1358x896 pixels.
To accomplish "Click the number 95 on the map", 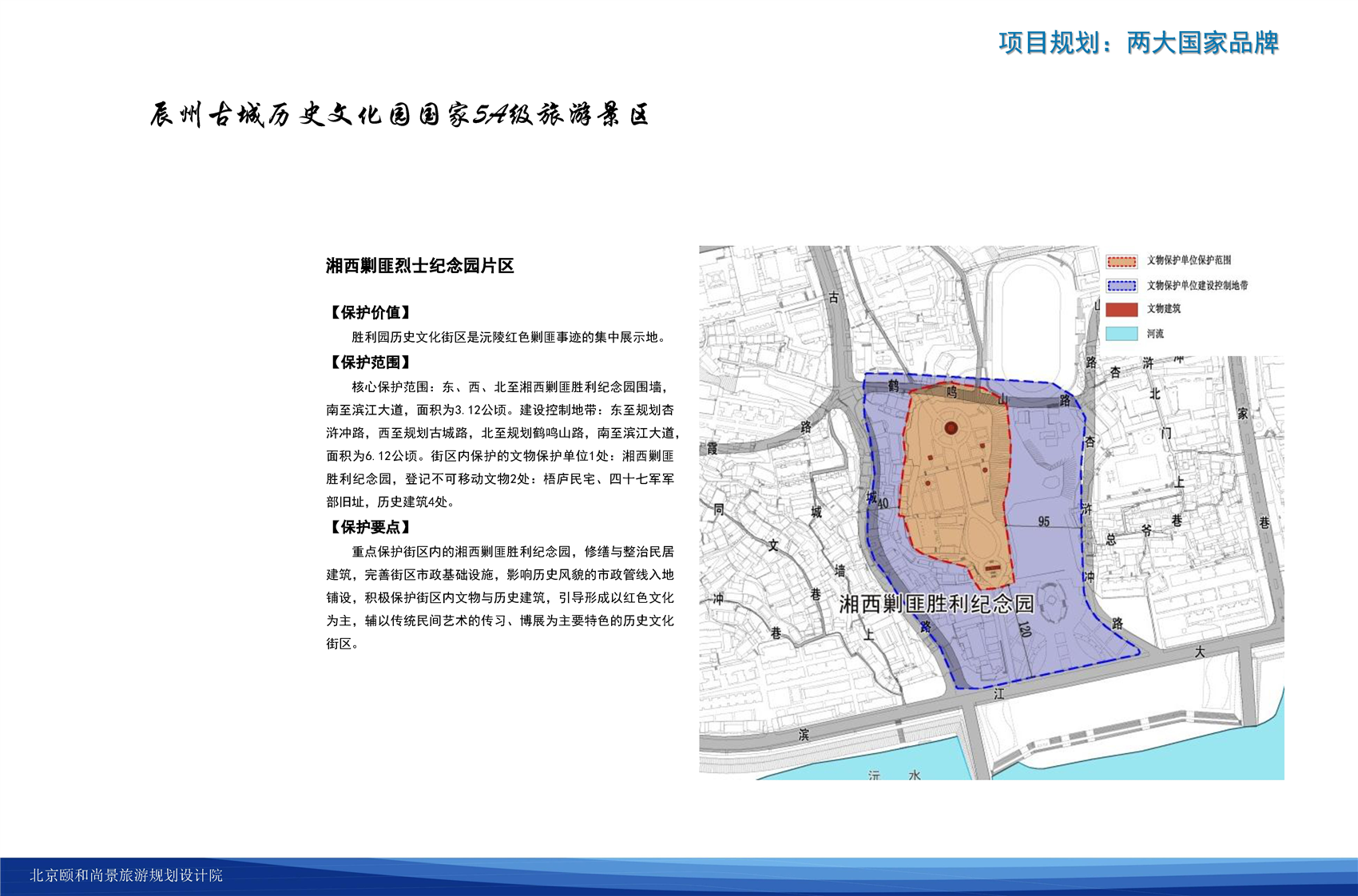I will [x=1044, y=521].
